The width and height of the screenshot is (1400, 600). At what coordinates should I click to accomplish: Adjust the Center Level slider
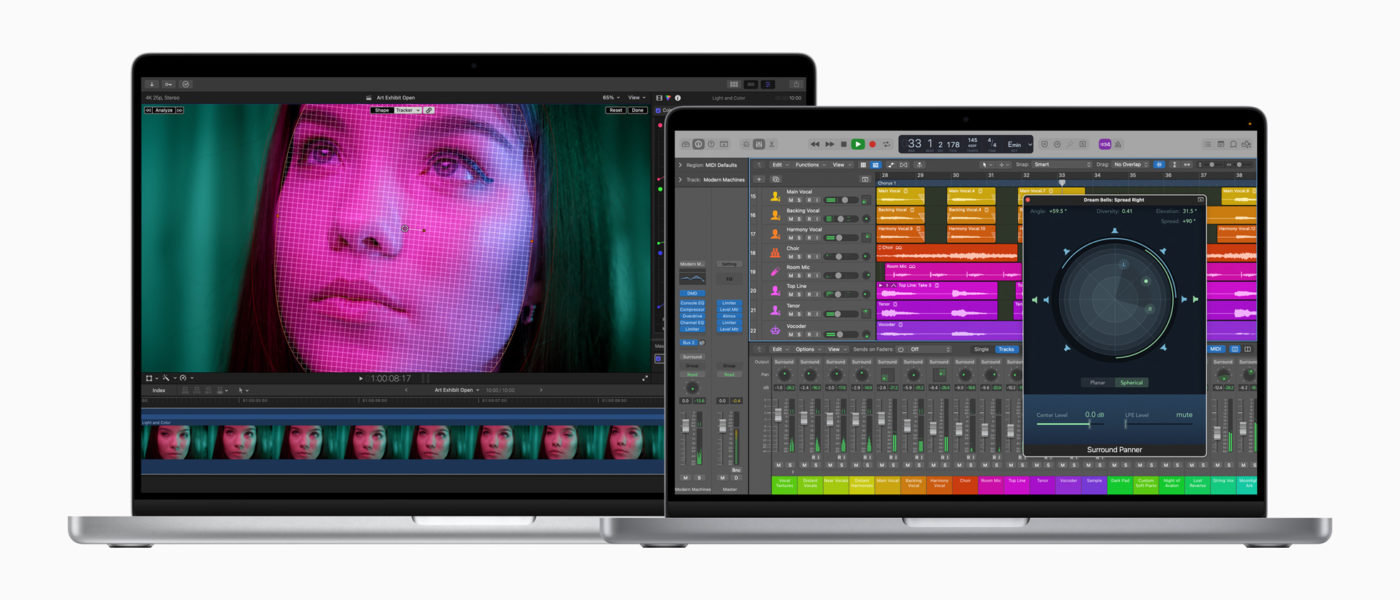coord(1089,423)
